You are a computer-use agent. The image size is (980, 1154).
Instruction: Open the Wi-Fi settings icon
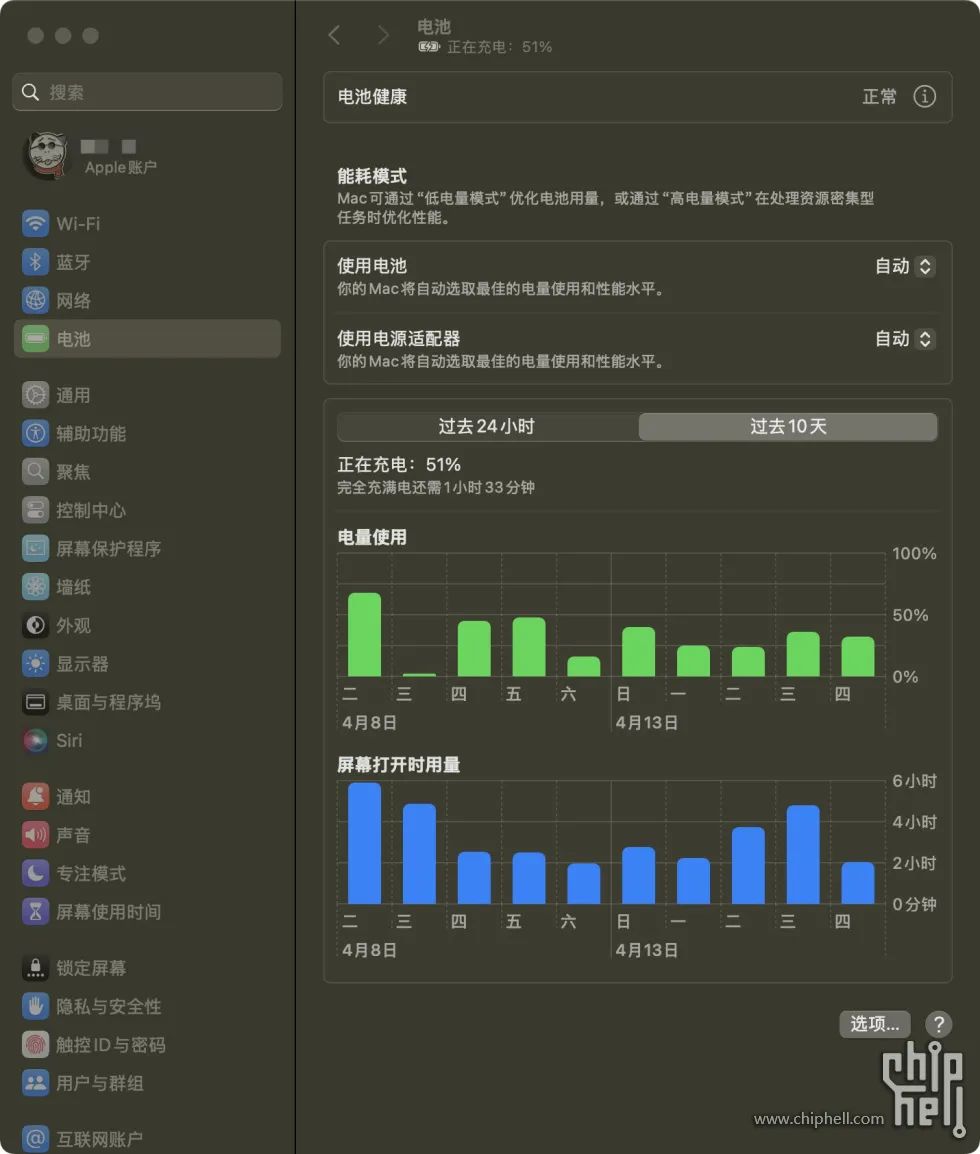(x=35, y=223)
